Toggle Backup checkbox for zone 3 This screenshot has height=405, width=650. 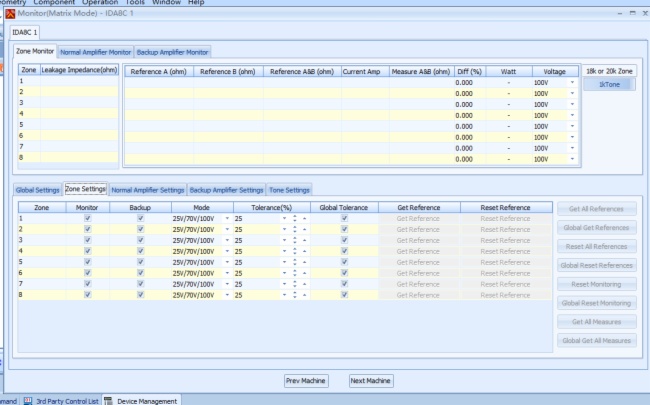[x=141, y=240]
